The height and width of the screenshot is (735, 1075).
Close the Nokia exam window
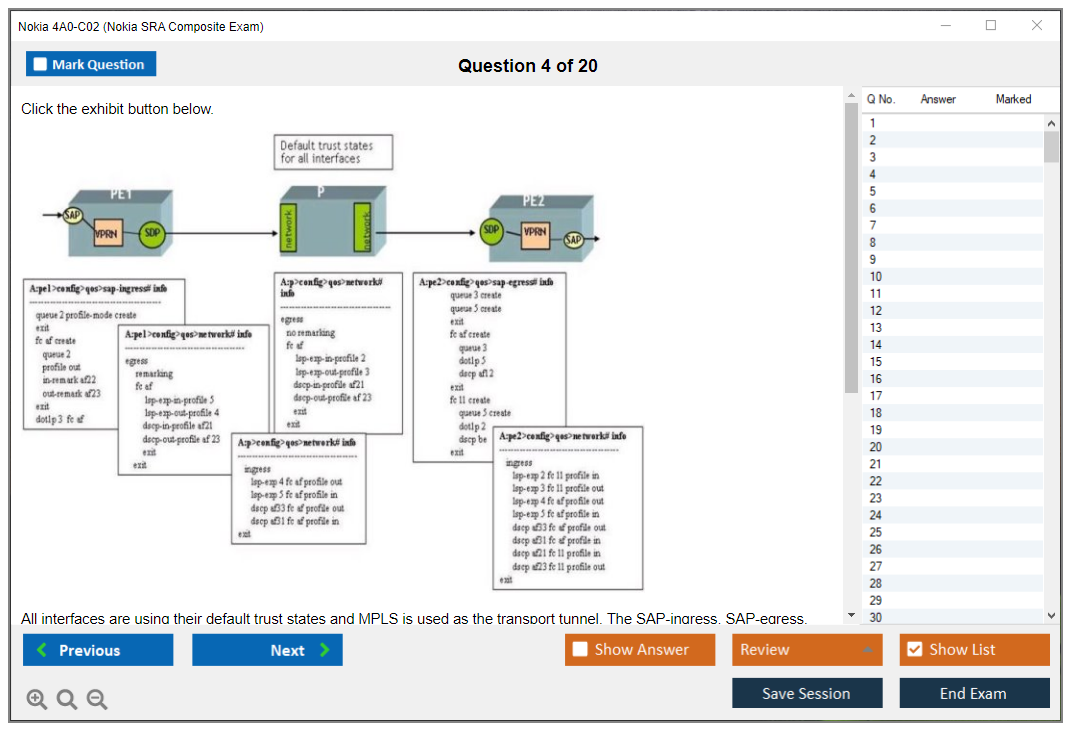[1037, 26]
